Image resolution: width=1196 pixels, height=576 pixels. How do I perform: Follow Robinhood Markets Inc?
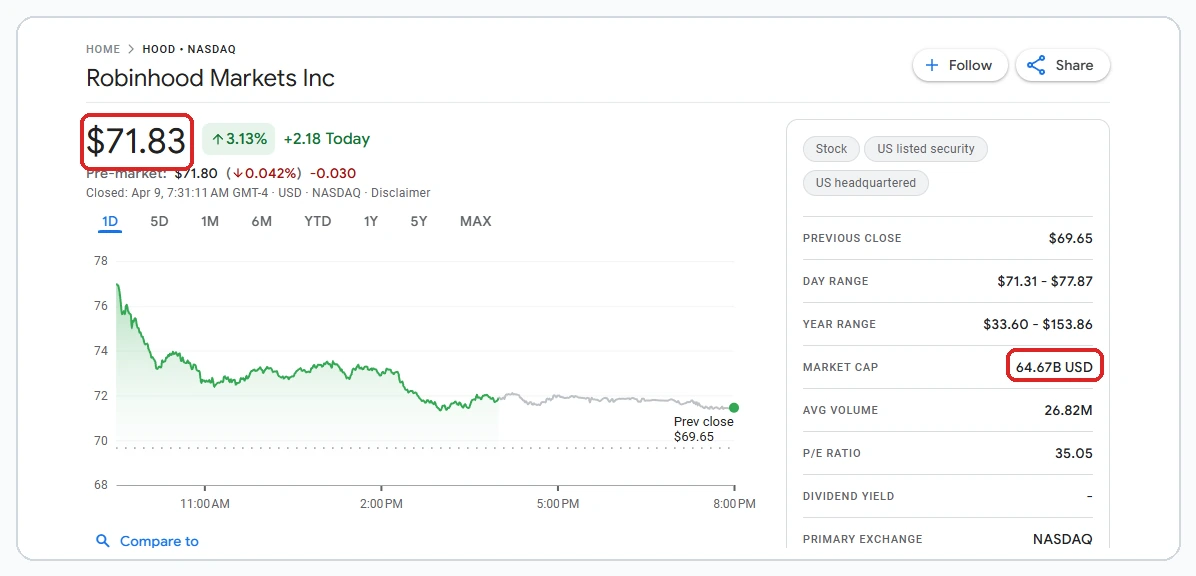(959, 64)
